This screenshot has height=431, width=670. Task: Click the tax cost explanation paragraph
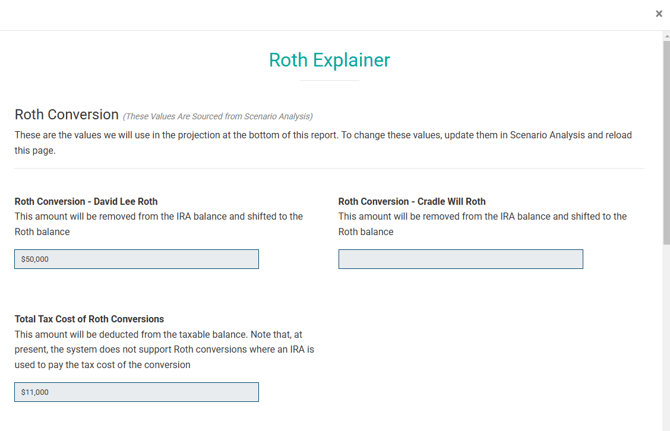click(164, 350)
